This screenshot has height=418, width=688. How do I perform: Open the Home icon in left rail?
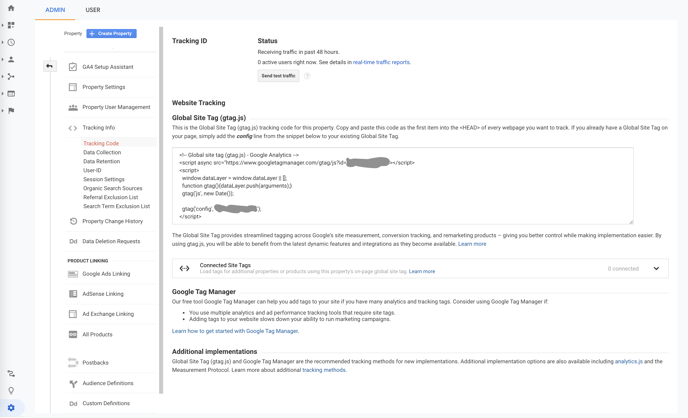pyautogui.click(x=11, y=8)
